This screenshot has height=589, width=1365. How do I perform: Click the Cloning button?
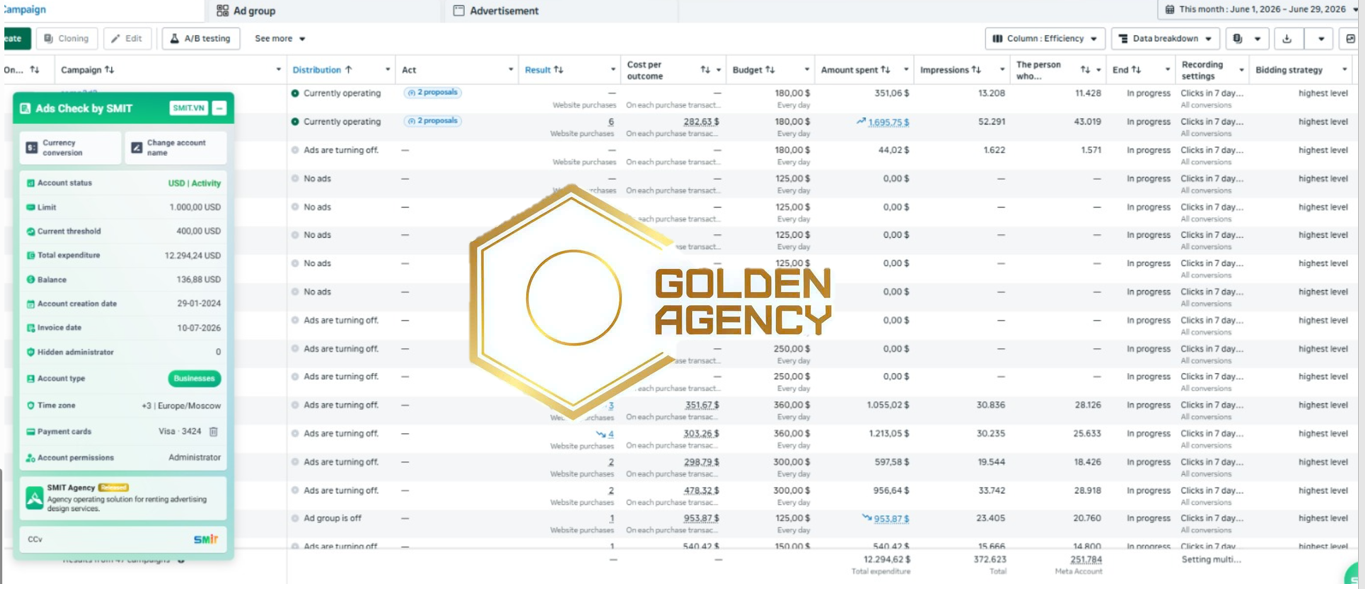[x=67, y=39]
